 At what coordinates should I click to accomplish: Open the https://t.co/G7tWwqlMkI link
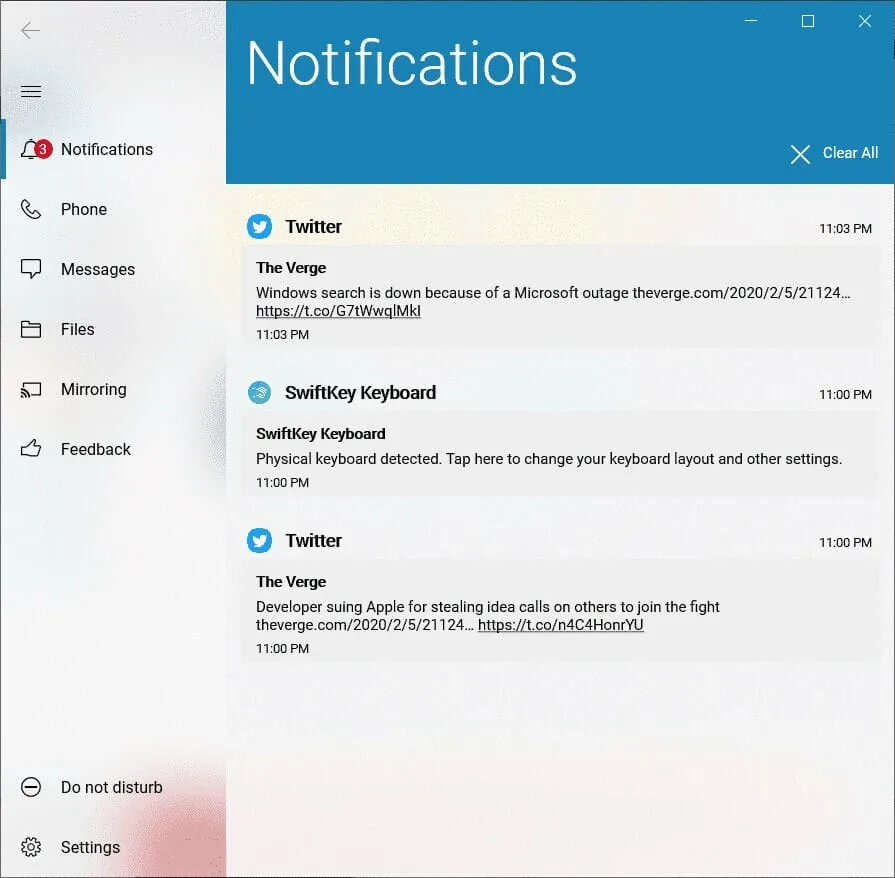(x=338, y=311)
